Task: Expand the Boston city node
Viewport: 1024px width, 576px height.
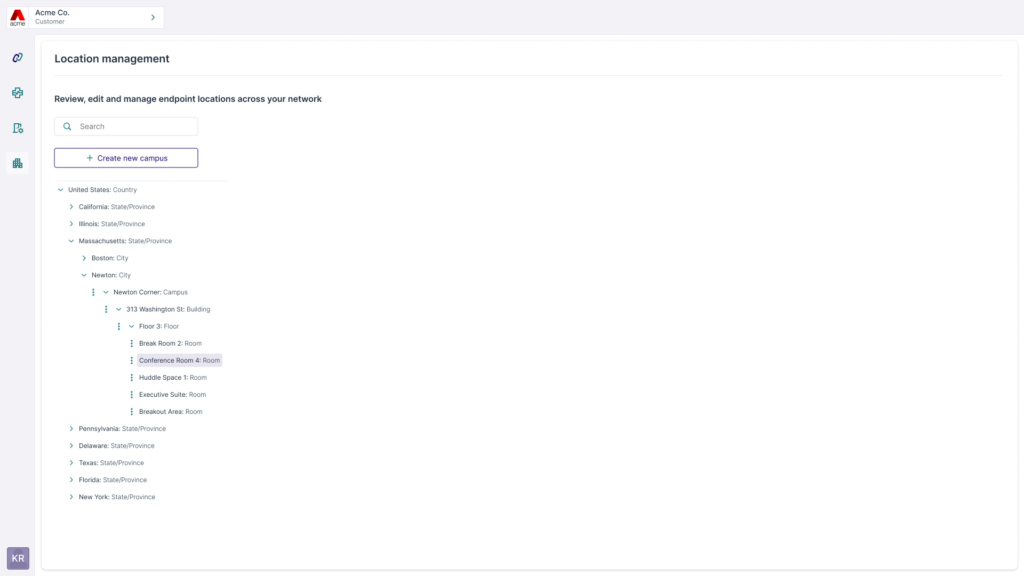Action: (x=84, y=258)
